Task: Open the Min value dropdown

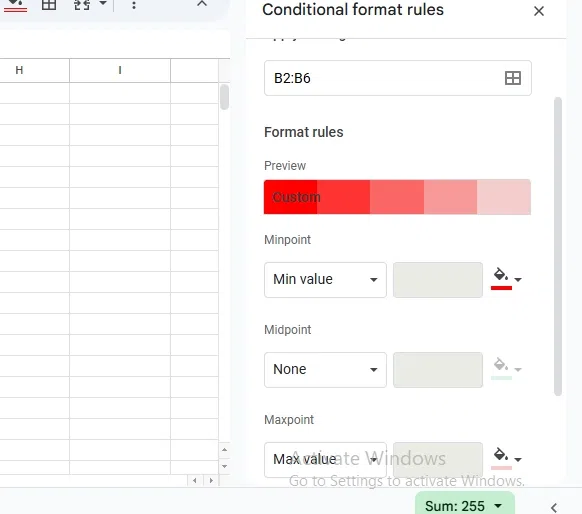Action: coord(325,279)
